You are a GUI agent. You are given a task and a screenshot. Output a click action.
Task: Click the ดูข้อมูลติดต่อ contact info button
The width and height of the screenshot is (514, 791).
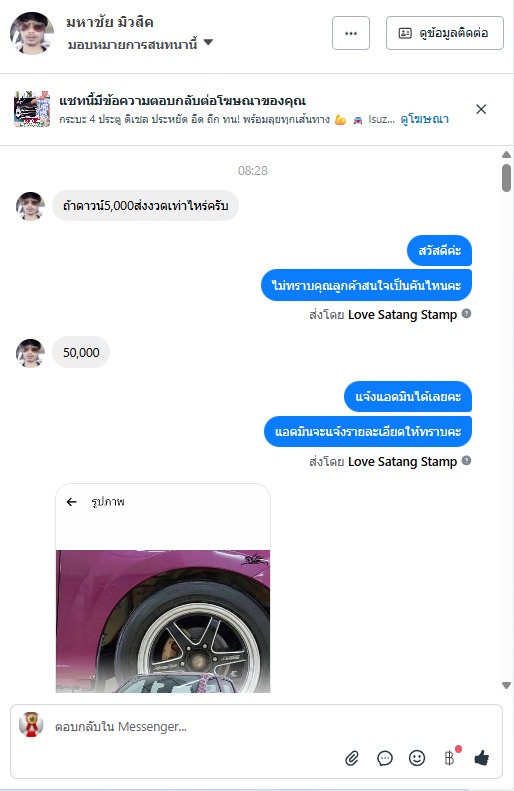click(444, 33)
